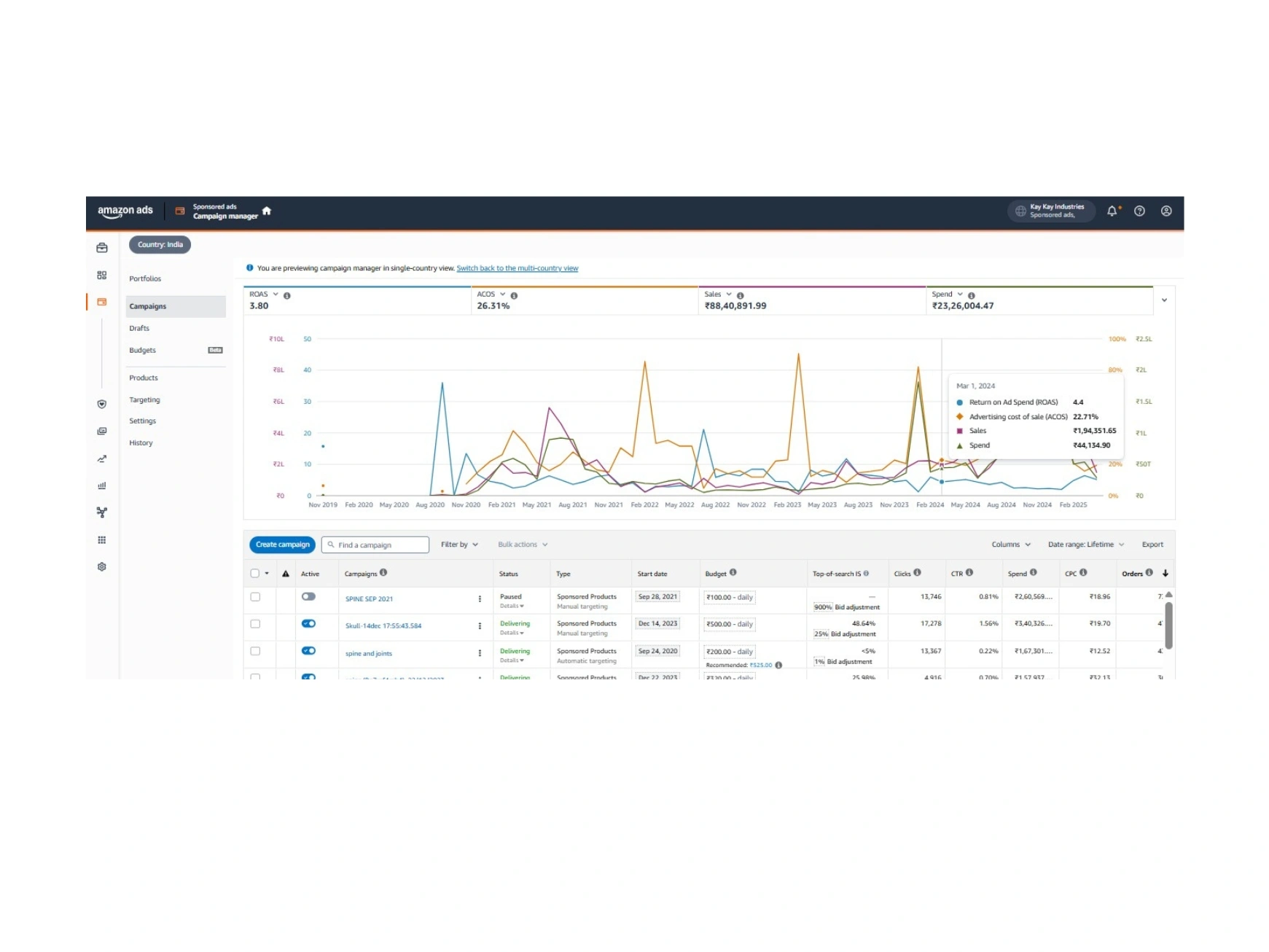Open the settings gear in left rail
This screenshot has width=1269, height=952.
click(x=102, y=566)
